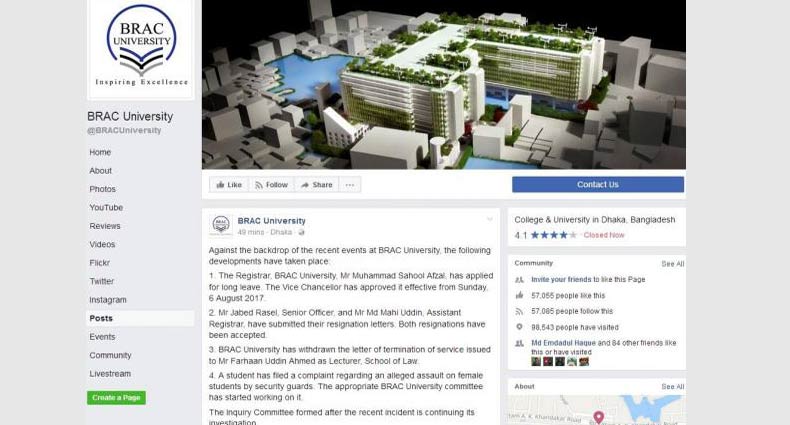Open the About page in sidebar
The image size is (790, 425).
click(x=101, y=171)
